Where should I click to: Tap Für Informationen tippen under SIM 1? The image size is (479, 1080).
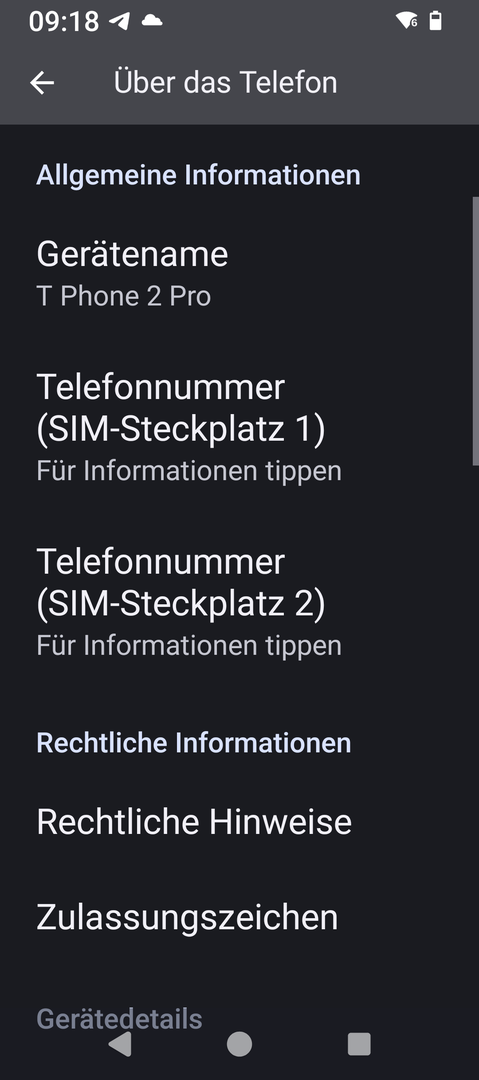tap(189, 471)
